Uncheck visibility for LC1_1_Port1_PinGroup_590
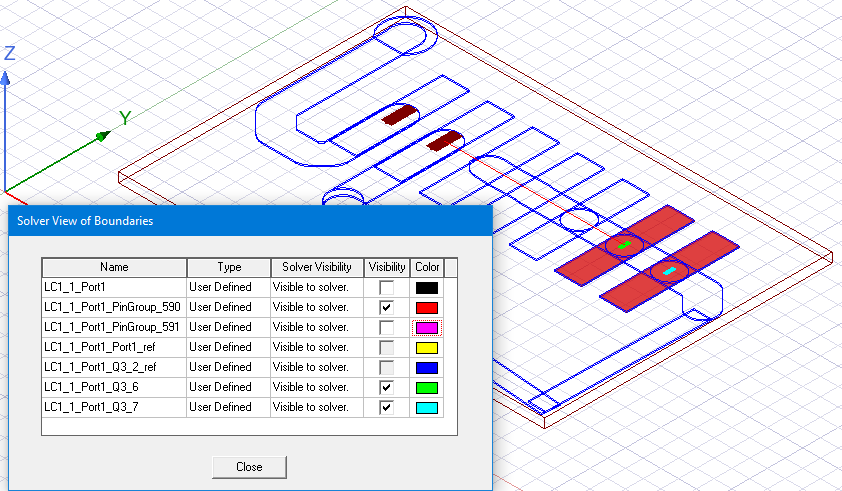This screenshot has width=842, height=491. tap(386, 307)
